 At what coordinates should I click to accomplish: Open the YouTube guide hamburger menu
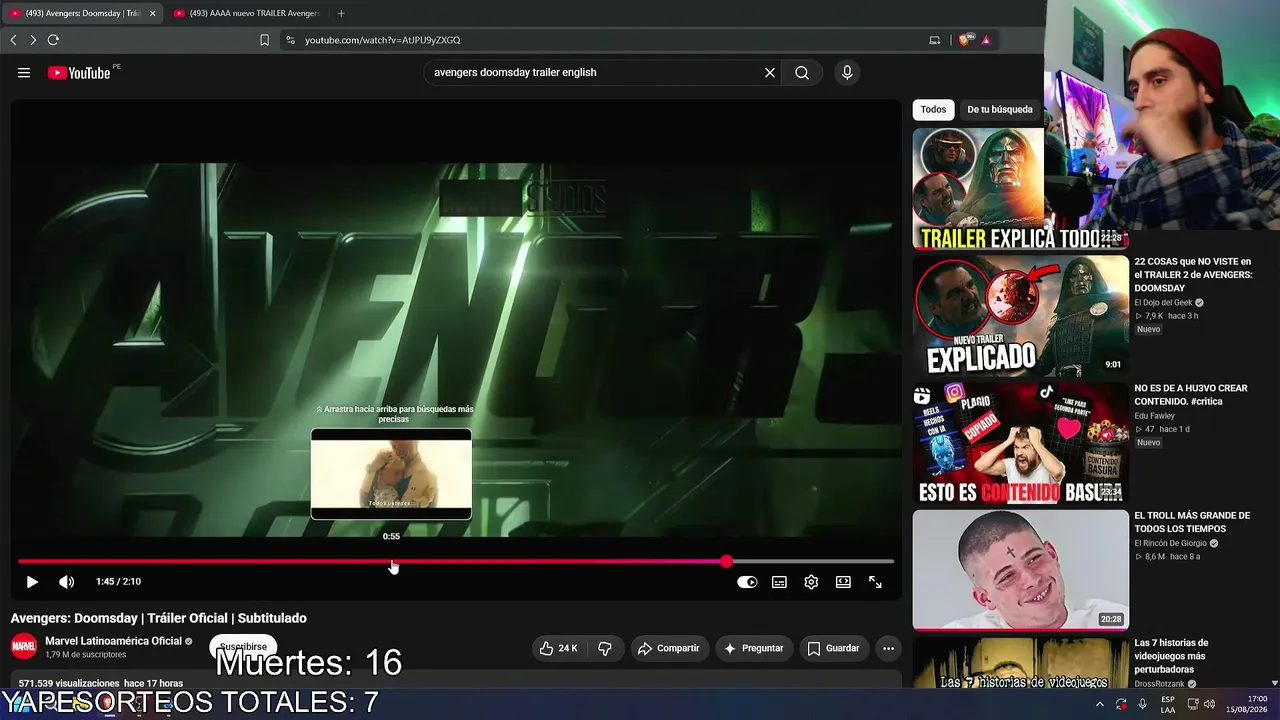24,72
